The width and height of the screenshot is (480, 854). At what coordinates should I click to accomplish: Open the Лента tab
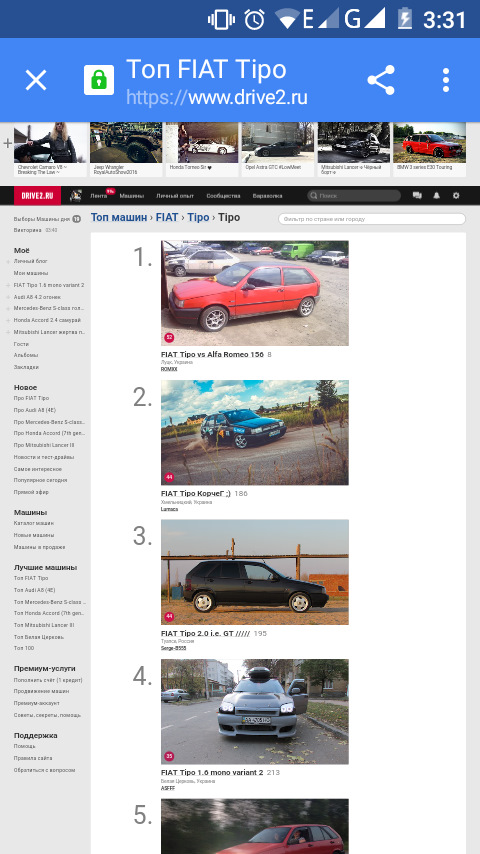[99, 196]
